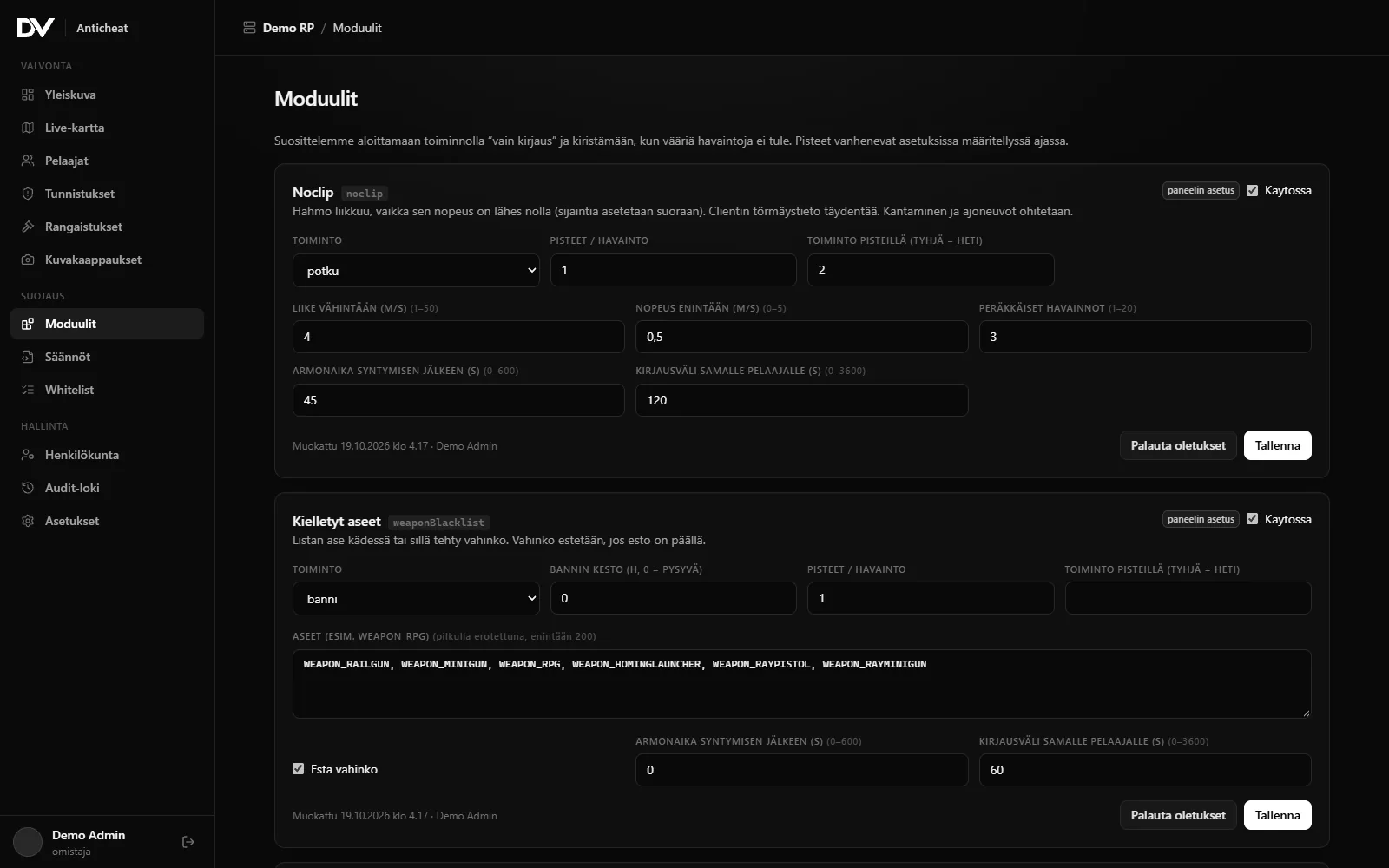Click the Audit-loki history icon
The height and width of the screenshot is (868, 1389).
[28, 488]
